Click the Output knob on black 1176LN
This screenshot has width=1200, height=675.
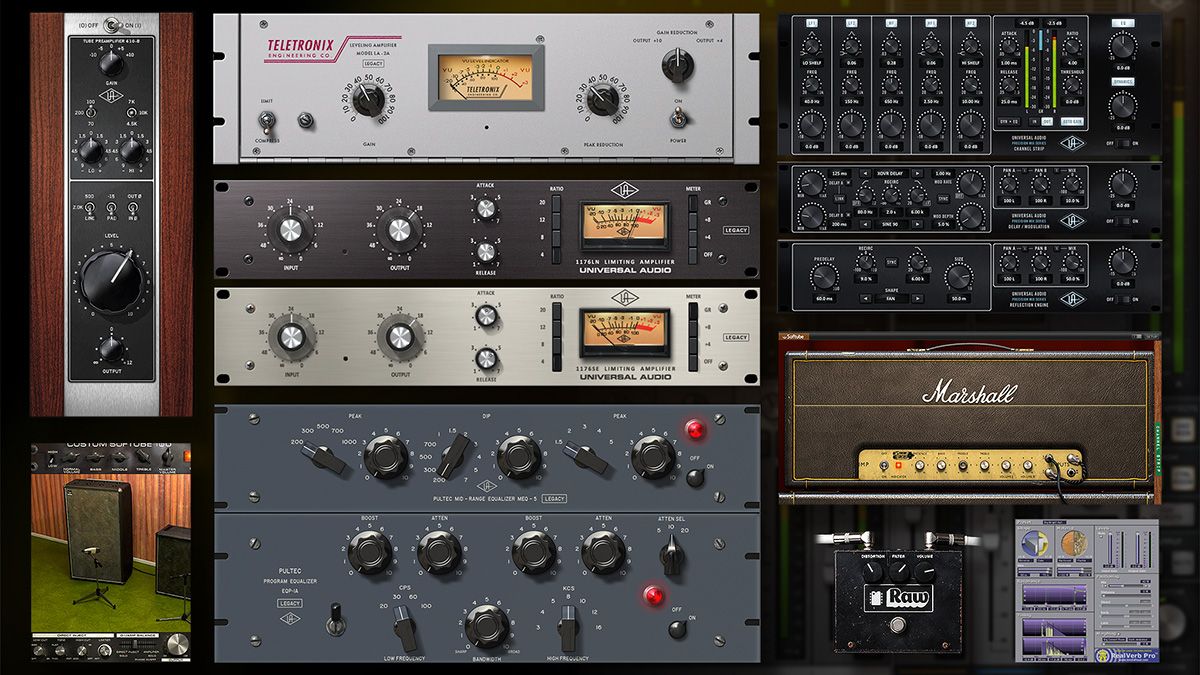(399, 231)
